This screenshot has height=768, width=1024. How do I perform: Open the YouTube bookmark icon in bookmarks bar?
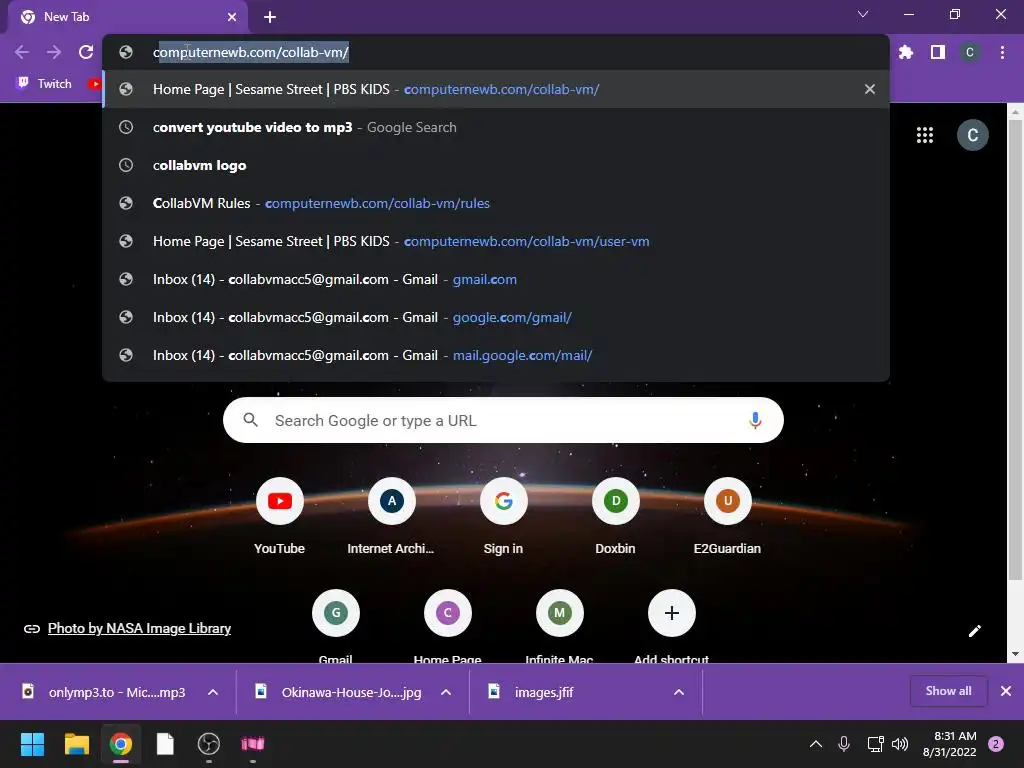click(95, 84)
